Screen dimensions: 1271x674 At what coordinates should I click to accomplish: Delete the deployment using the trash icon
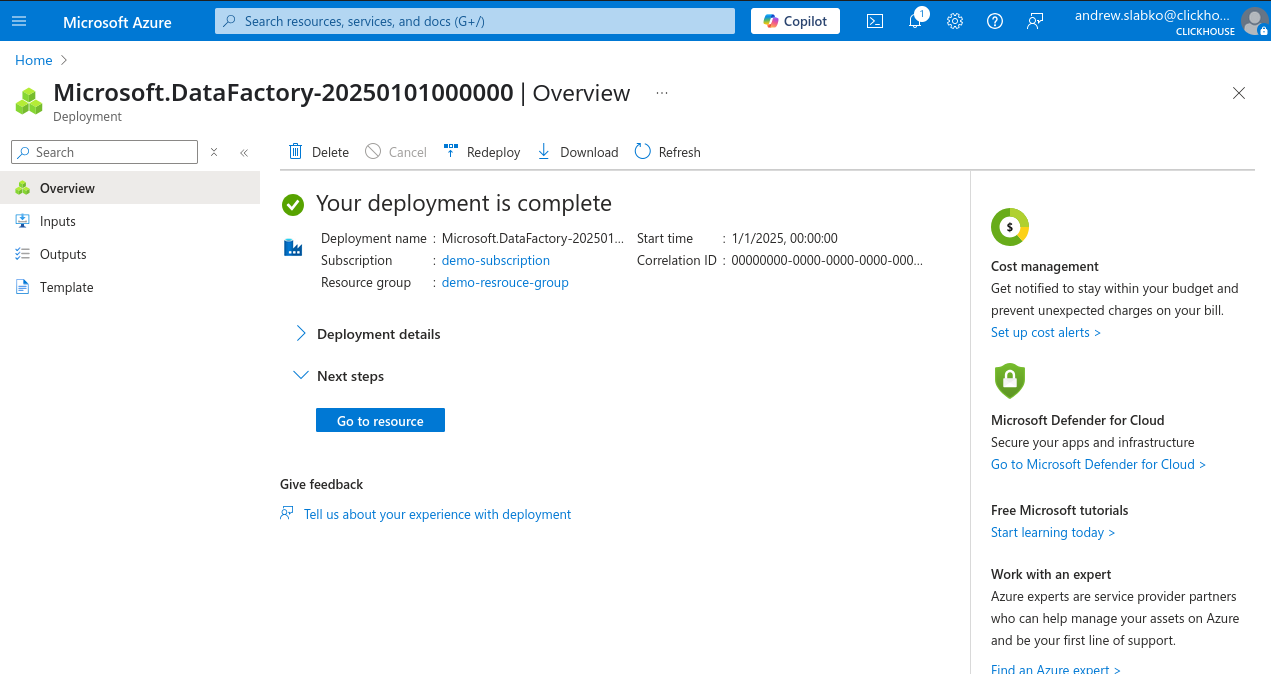(295, 151)
